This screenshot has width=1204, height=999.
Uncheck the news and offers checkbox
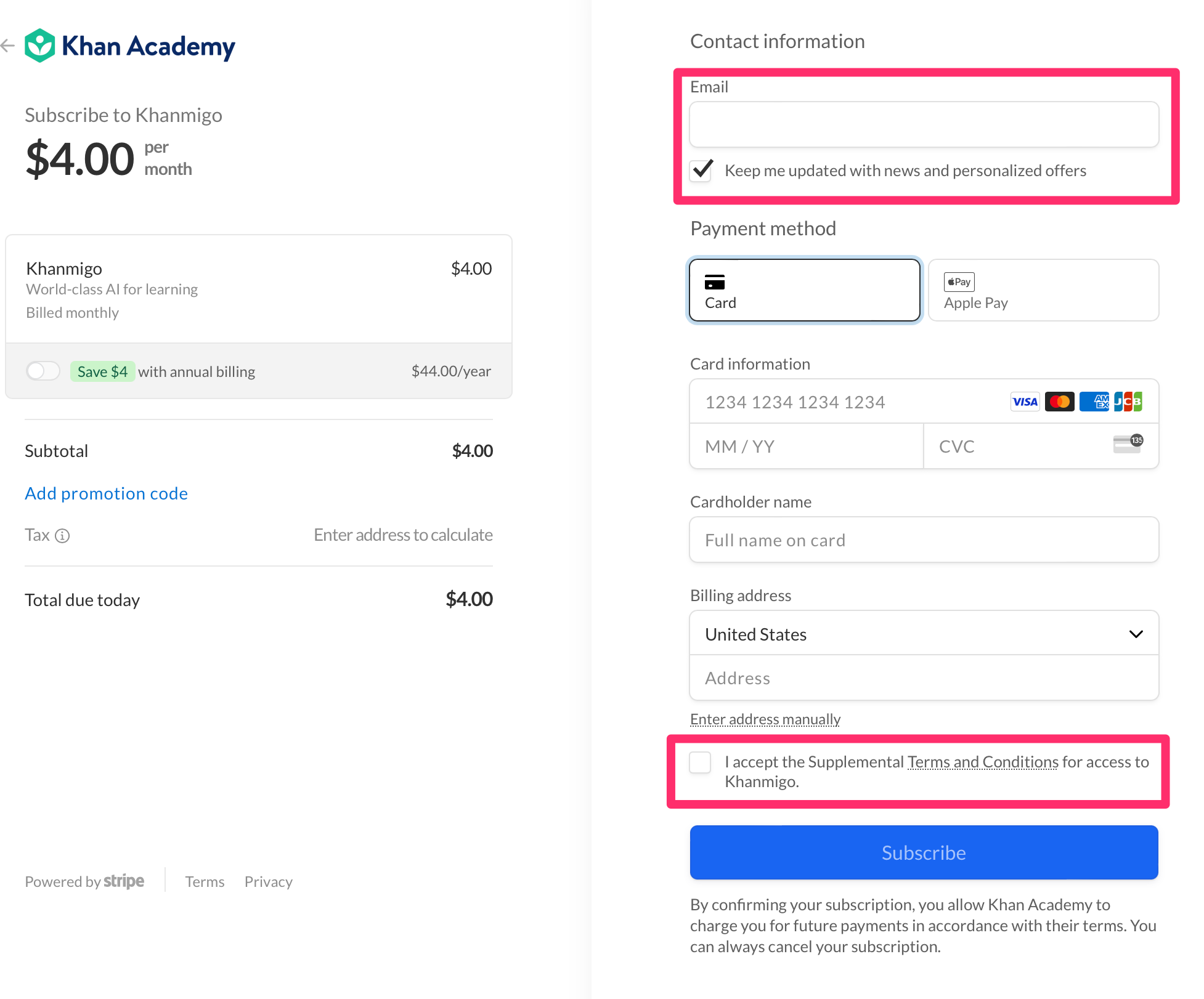coord(701,171)
